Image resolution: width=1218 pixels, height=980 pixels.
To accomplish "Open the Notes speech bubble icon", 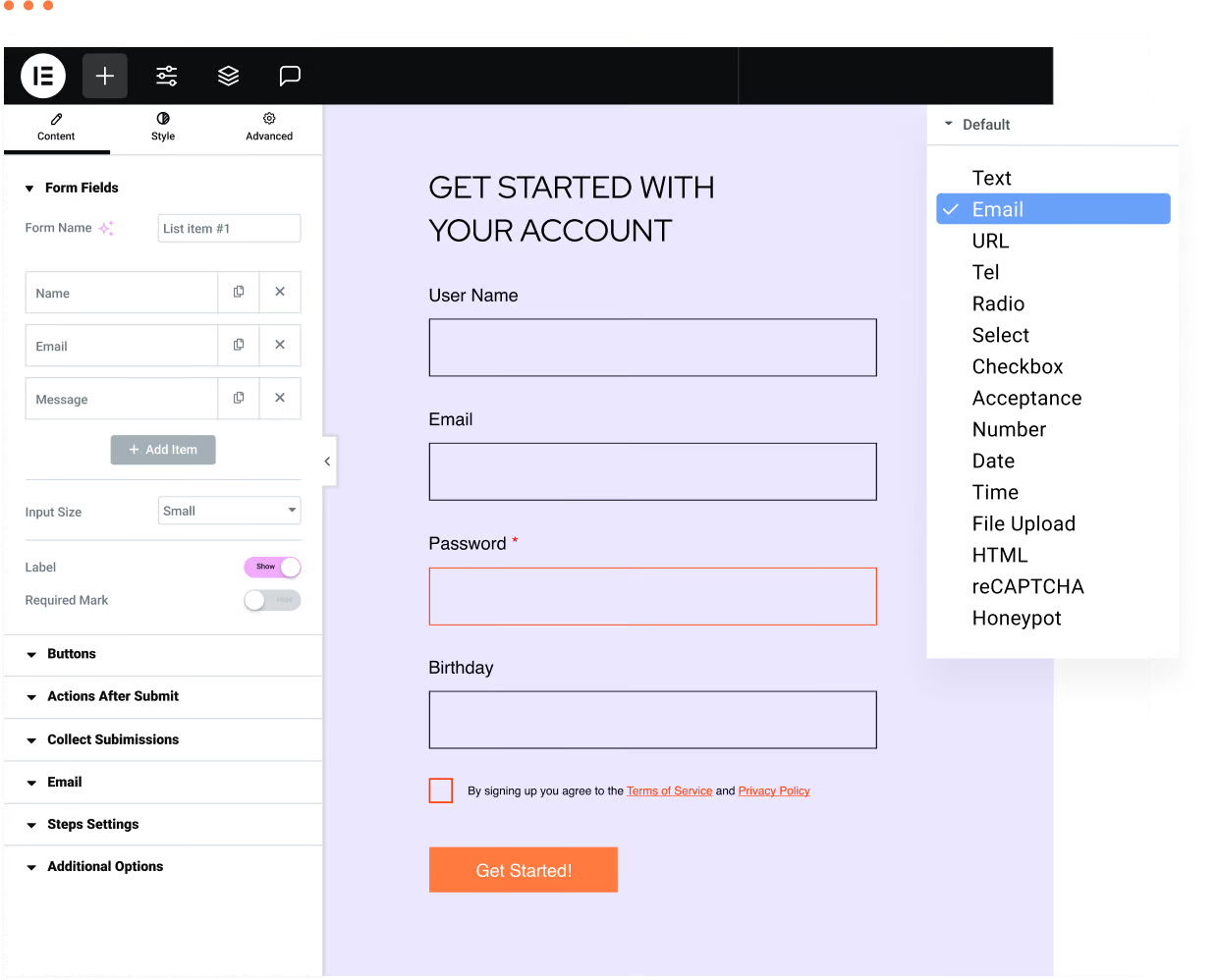I will pos(290,76).
